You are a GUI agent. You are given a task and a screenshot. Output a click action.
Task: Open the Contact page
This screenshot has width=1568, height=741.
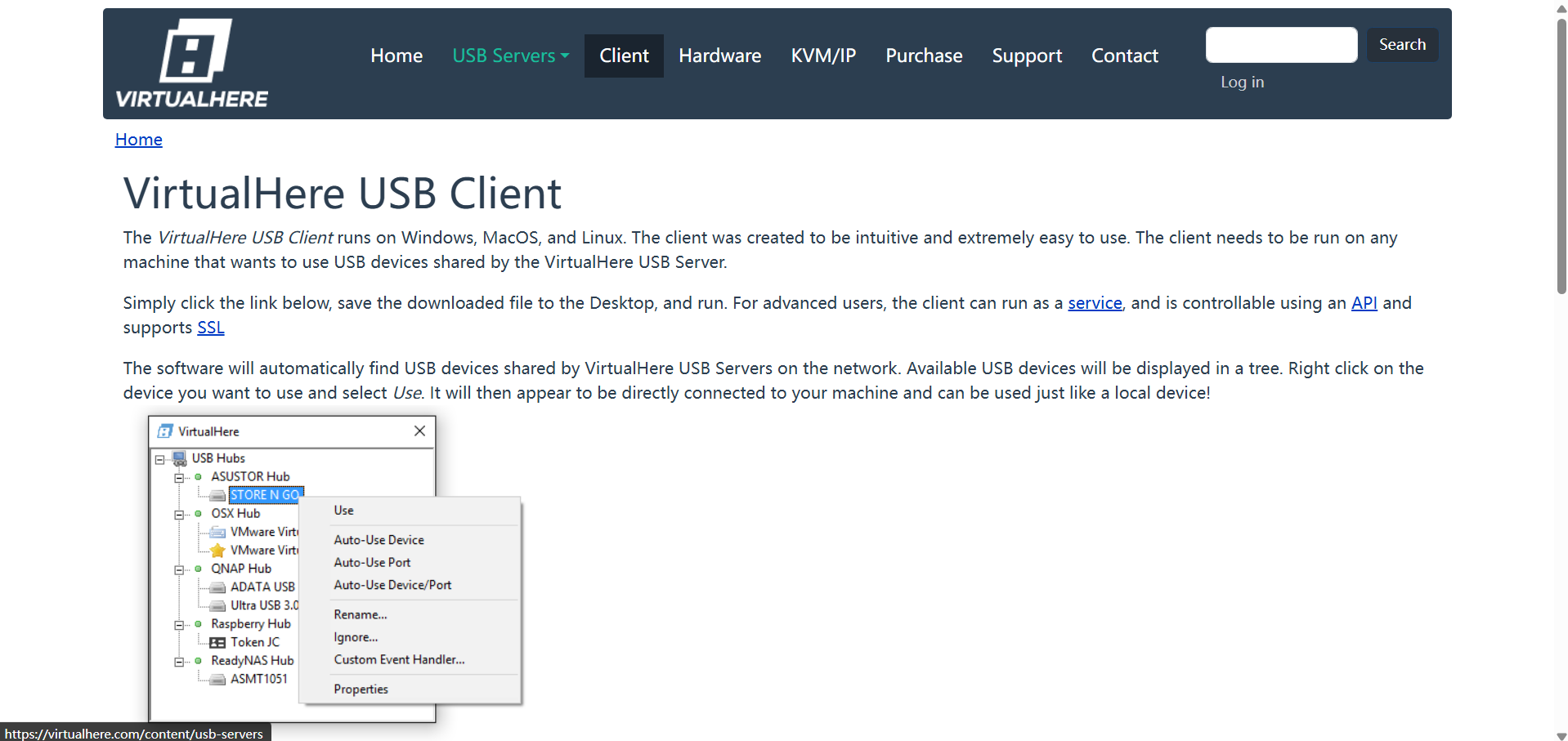(x=1124, y=56)
